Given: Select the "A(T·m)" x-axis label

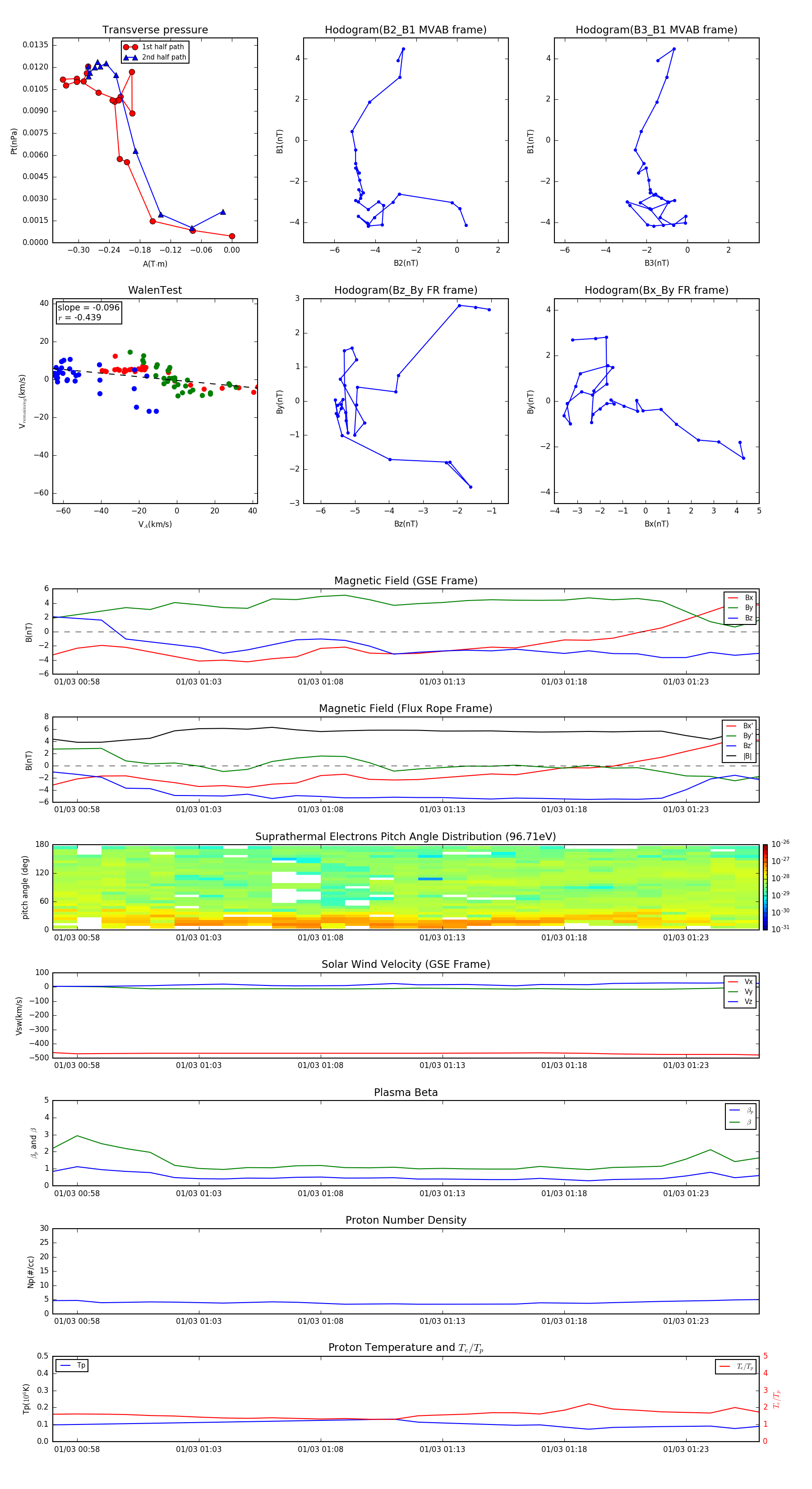Looking at the screenshot, I should coord(155,264).
